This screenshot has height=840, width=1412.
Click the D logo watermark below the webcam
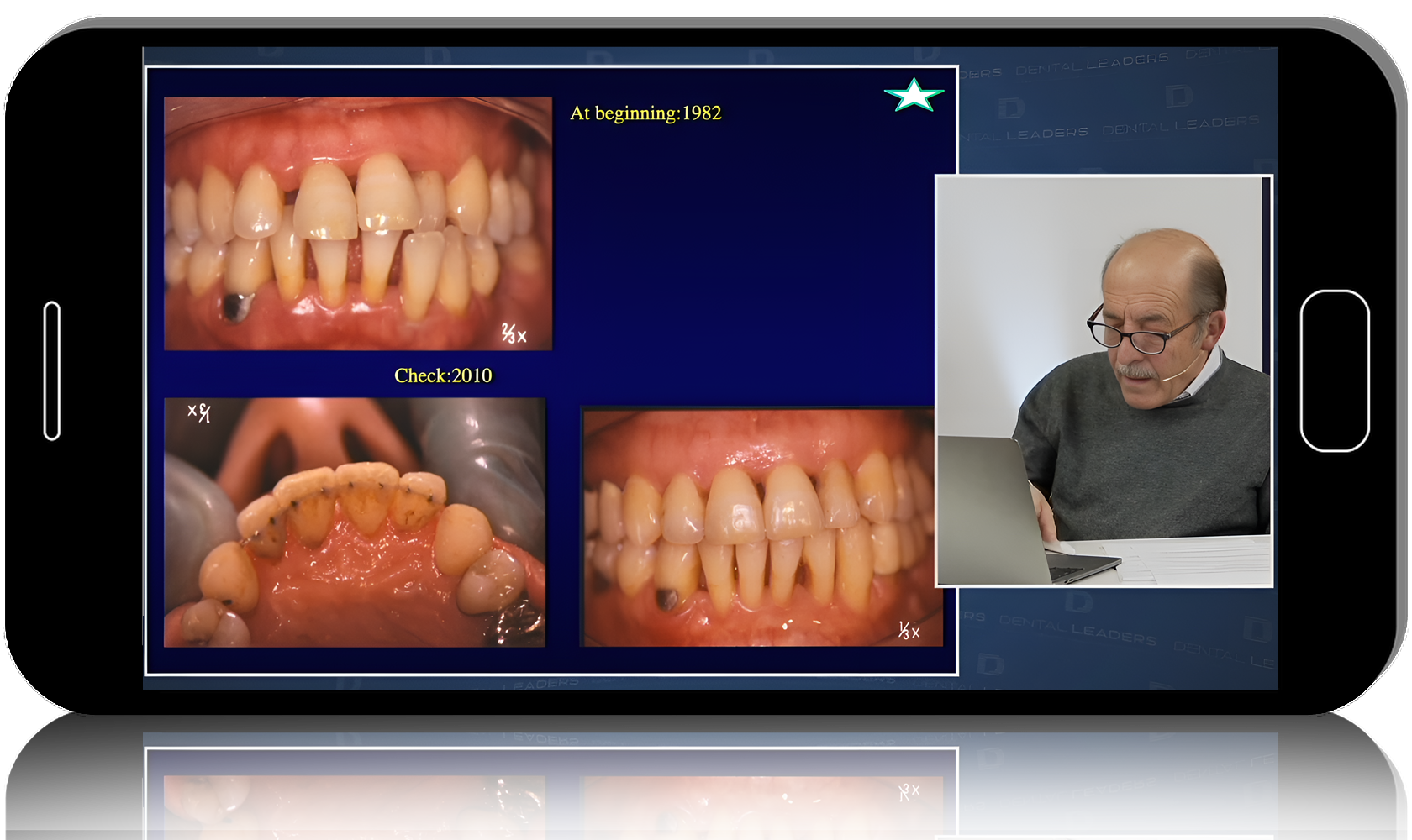pyautogui.click(x=1078, y=601)
